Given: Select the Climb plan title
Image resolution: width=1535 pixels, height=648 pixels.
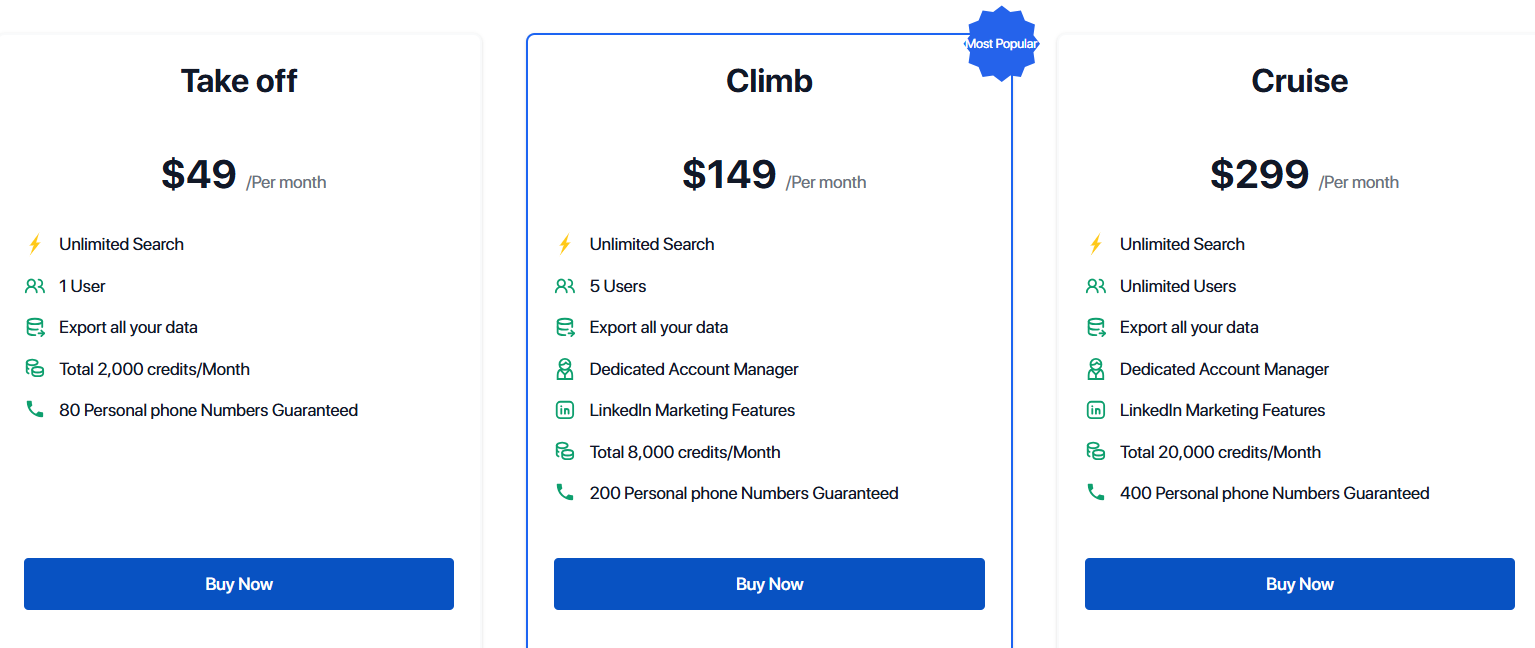Looking at the screenshot, I should (768, 81).
